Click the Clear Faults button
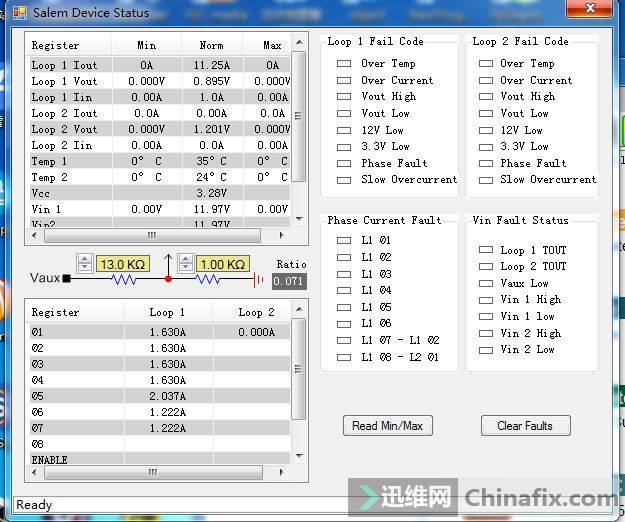 click(525, 426)
